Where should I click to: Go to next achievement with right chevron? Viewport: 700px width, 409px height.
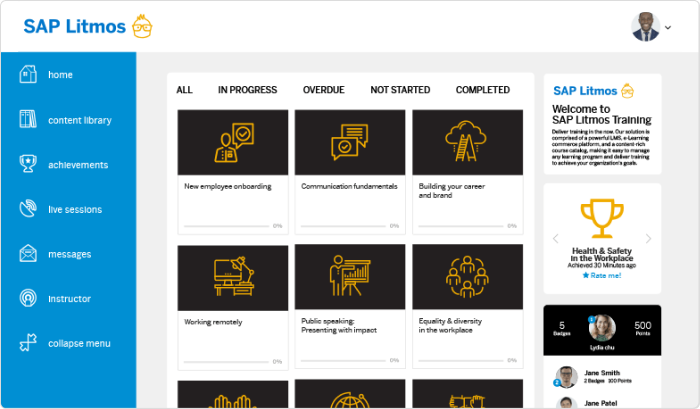click(x=648, y=238)
